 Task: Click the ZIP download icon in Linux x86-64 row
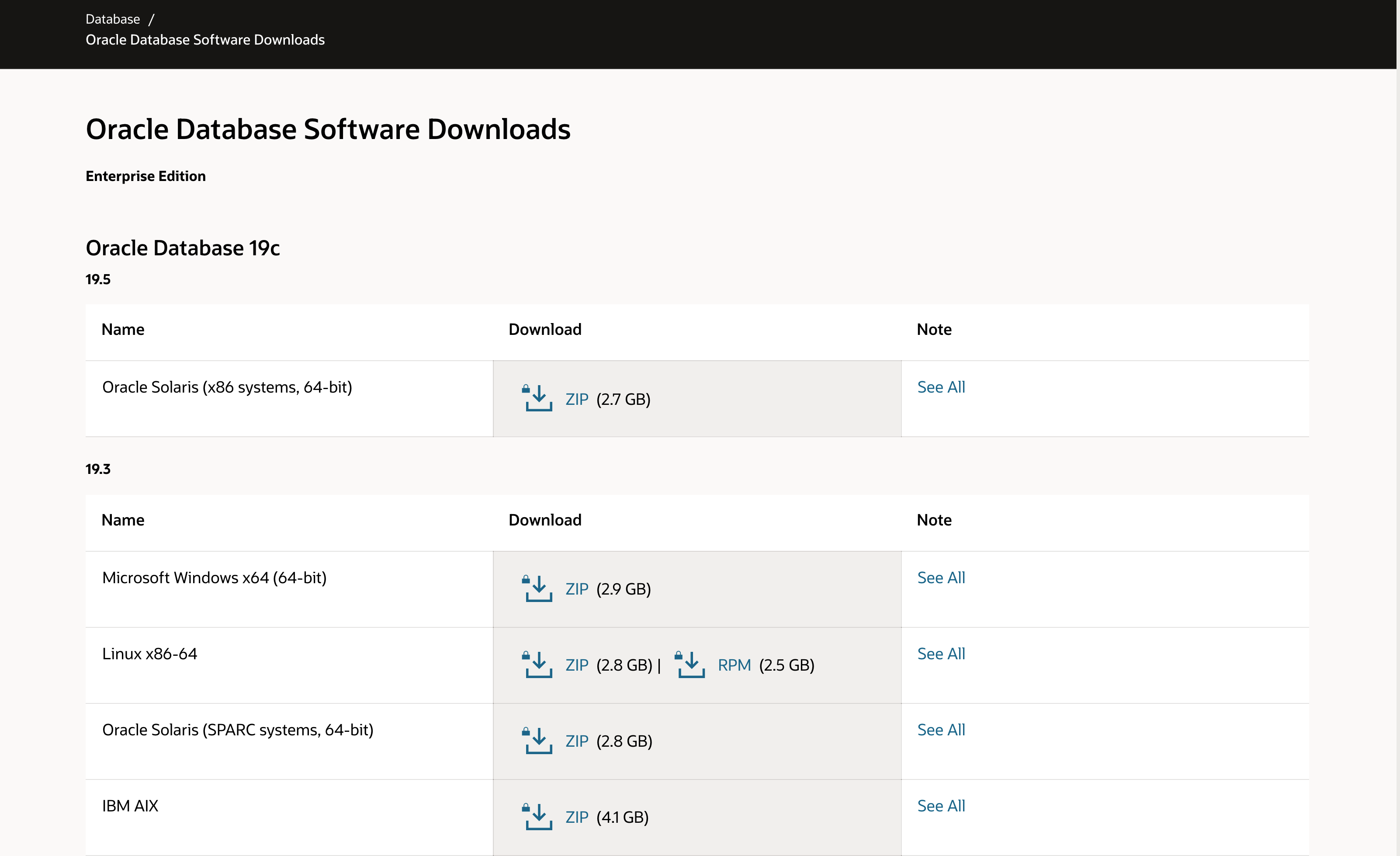[537, 665]
